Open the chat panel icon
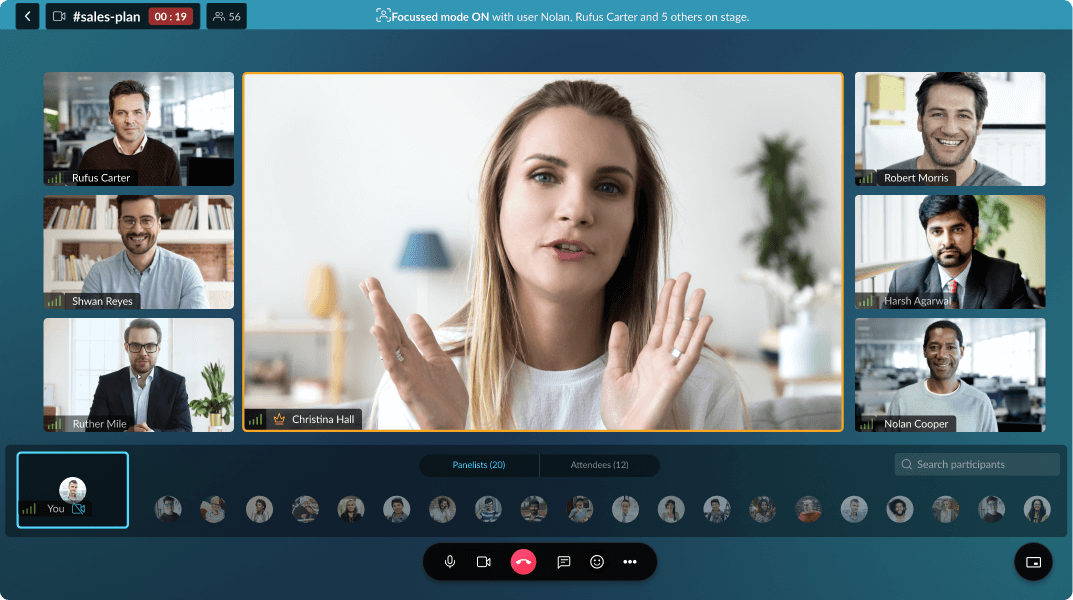1073x600 pixels. click(x=564, y=562)
